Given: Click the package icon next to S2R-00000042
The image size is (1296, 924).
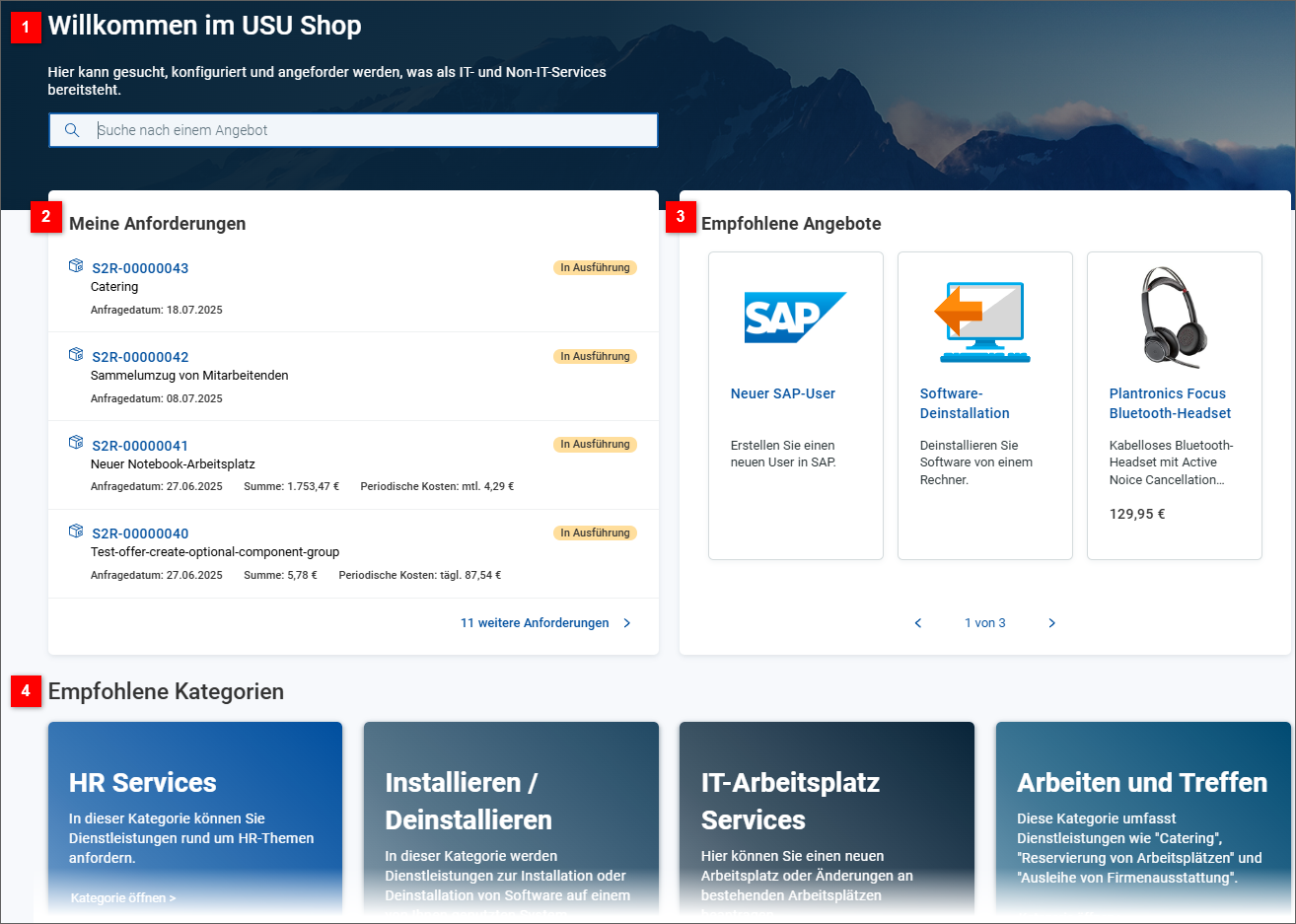Looking at the screenshot, I should [x=76, y=354].
